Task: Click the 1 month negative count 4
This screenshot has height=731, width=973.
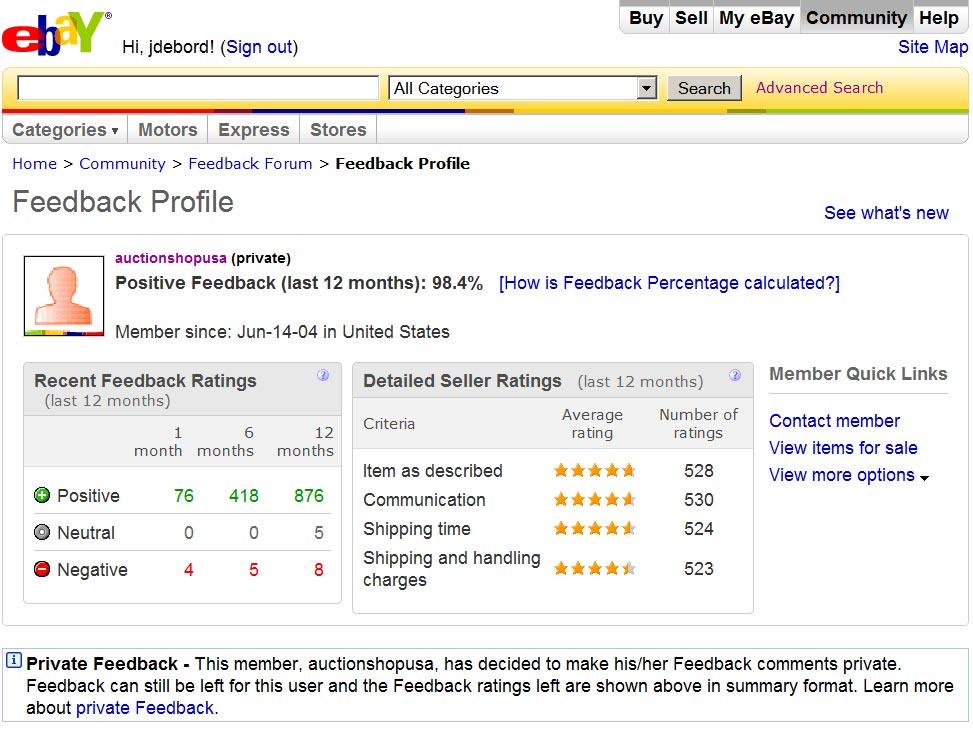Action: click(189, 570)
